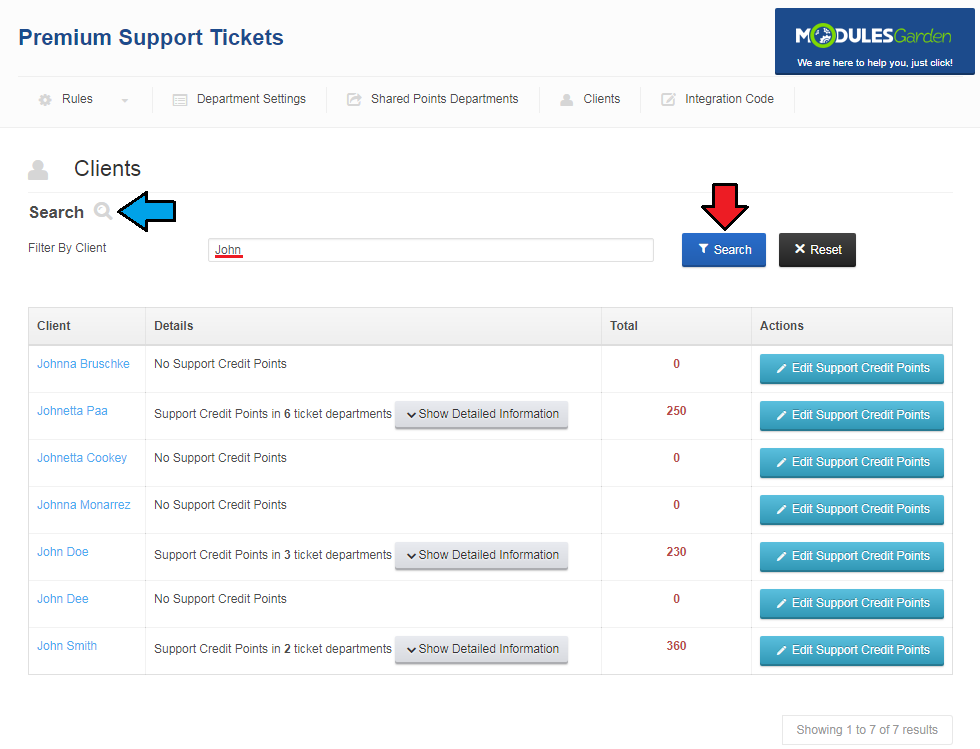Open client John Doe
The height and width of the screenshot is (749, 980).
tap(62, 551)
